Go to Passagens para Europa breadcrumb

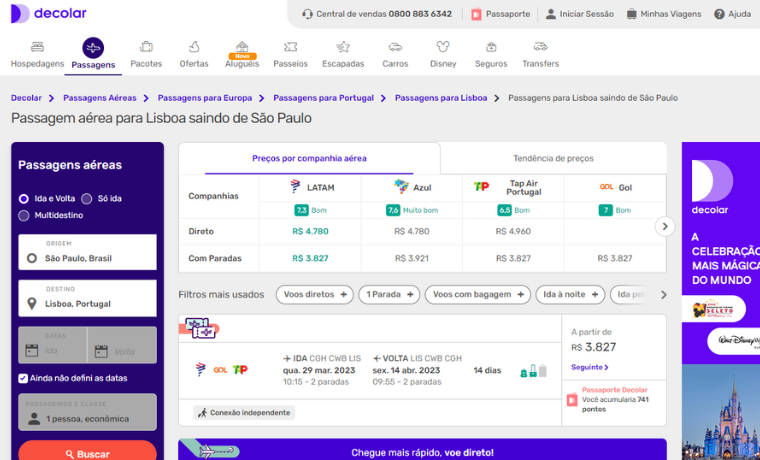(x=205, y=98)
